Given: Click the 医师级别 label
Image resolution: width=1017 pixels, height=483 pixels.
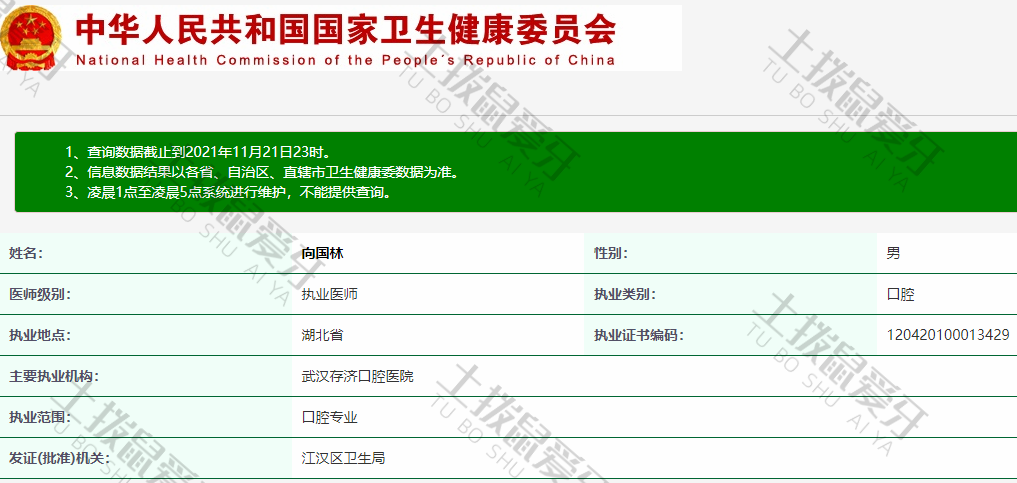Looking at the screenshot, I should [x=40, y=294].
